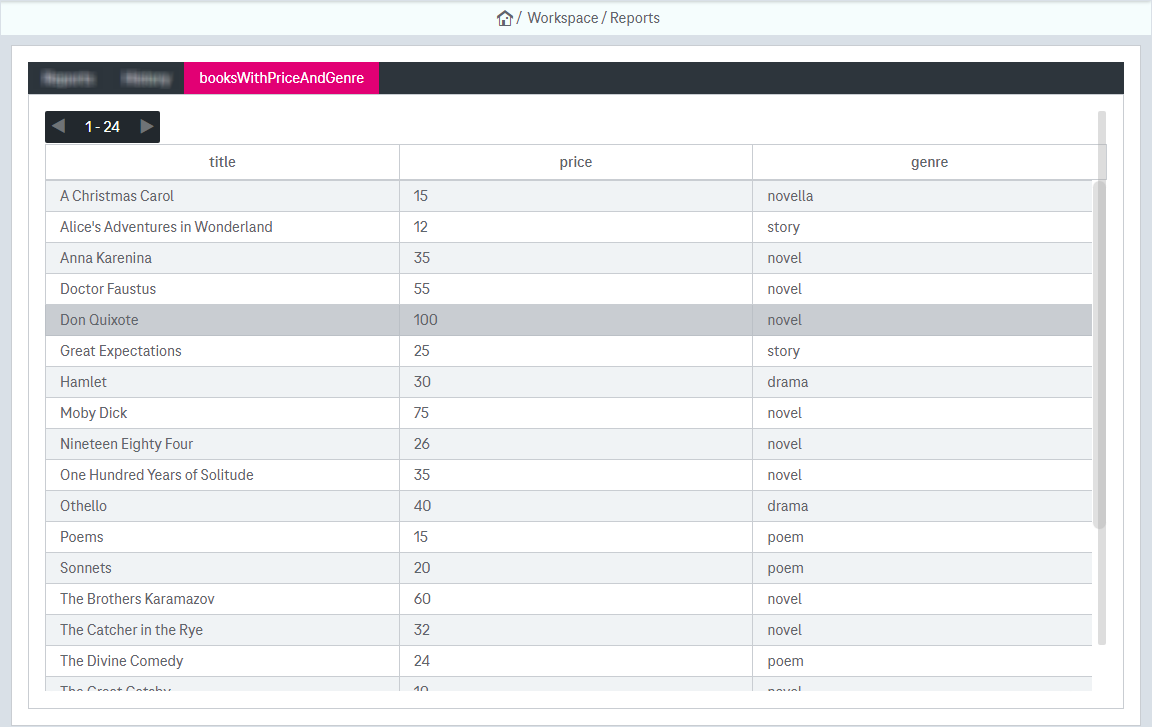Click Alice's Adventures in Wonderland title cell
The height and width of the screenshot is (727, 1152).
pyautogui.click(x=166, y=227)
